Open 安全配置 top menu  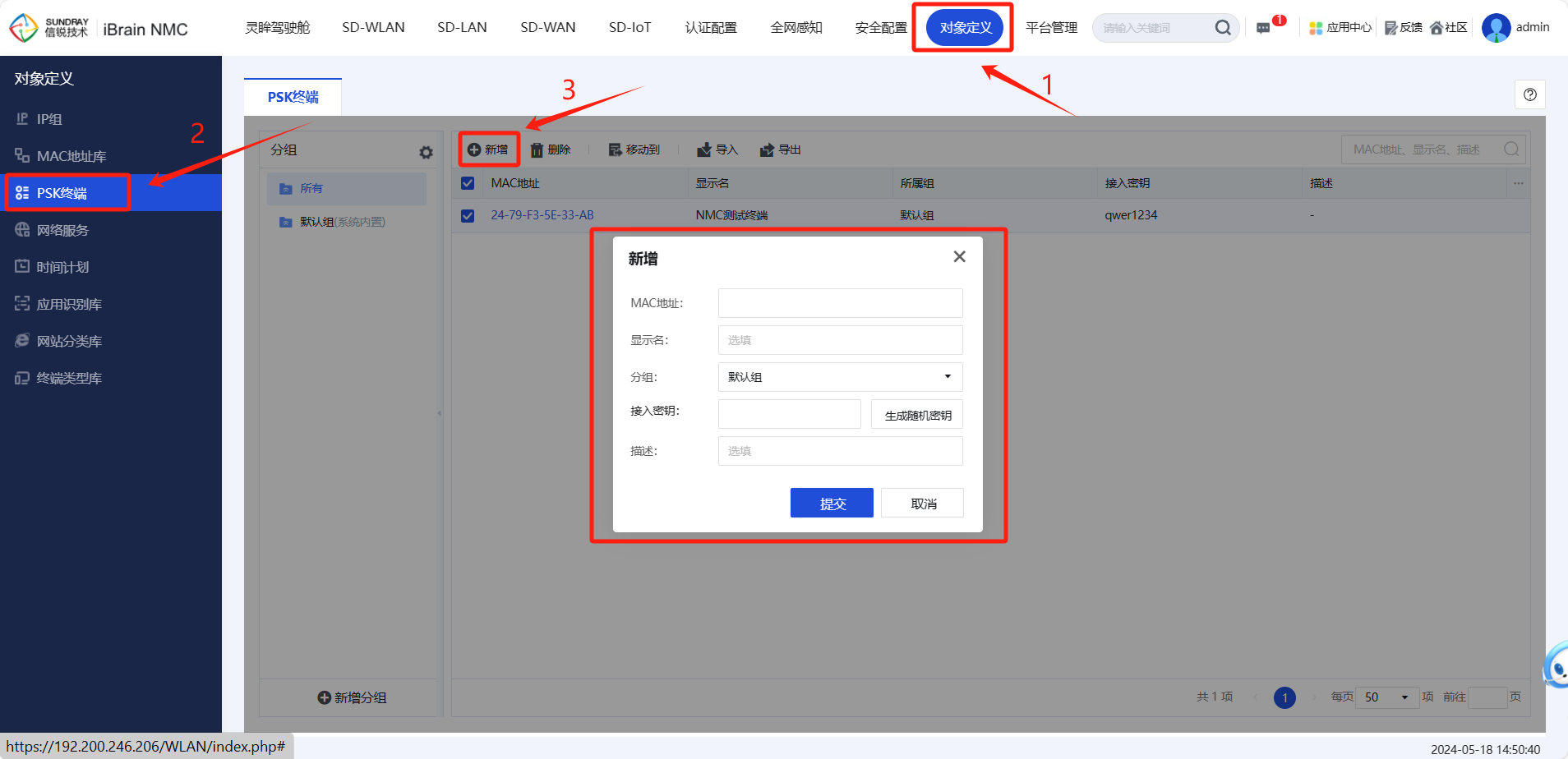click(x=881, y=28)
